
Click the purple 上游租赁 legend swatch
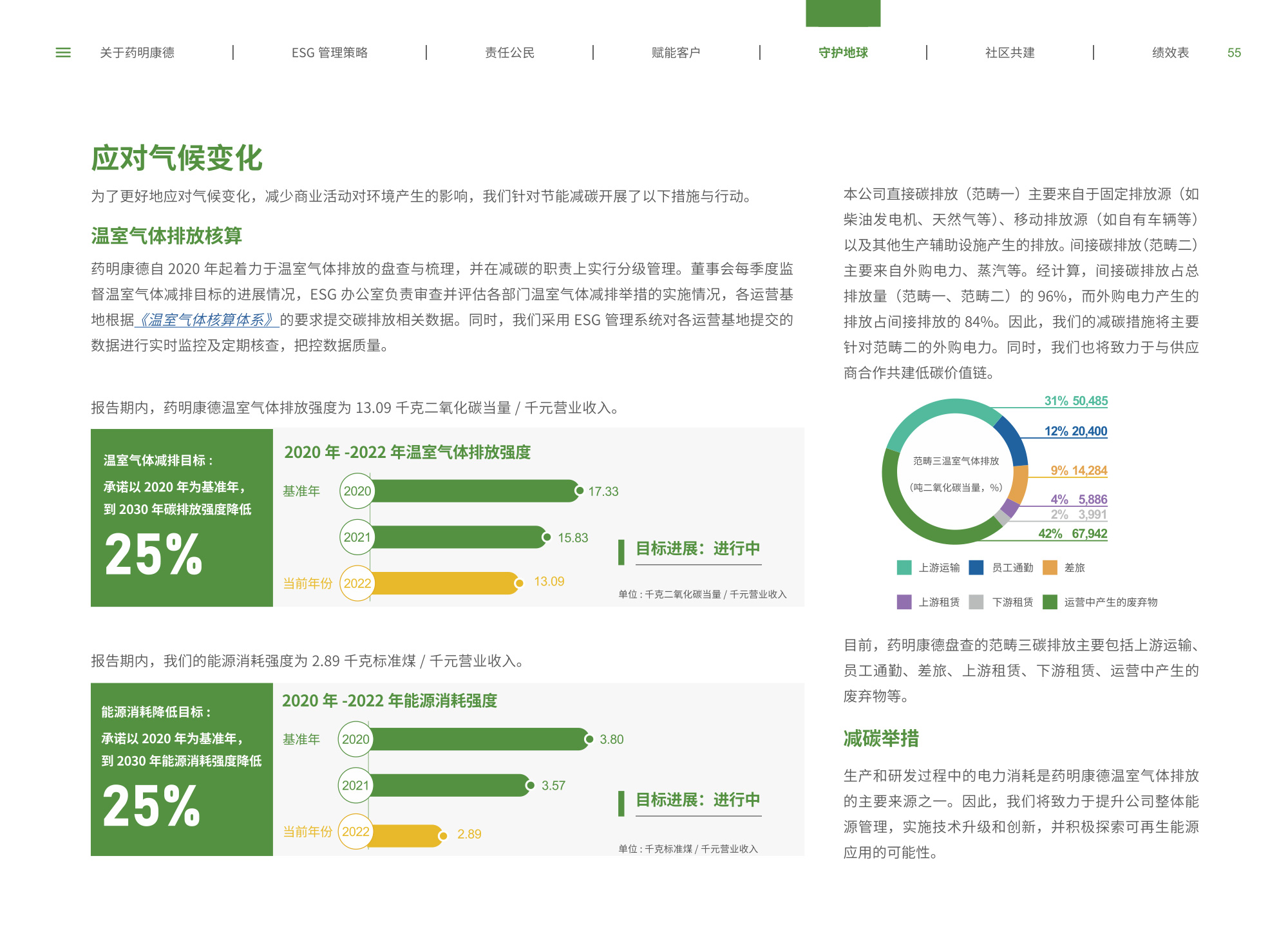tap(904, 602)
